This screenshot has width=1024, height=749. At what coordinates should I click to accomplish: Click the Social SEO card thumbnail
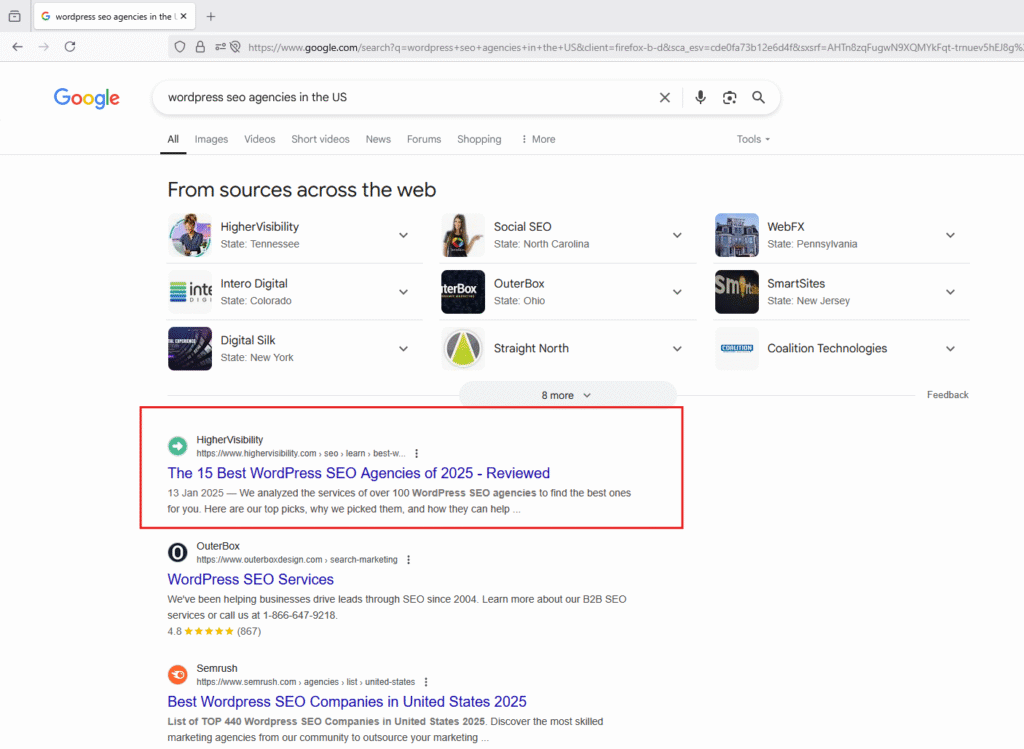click(x=463, y=235)
